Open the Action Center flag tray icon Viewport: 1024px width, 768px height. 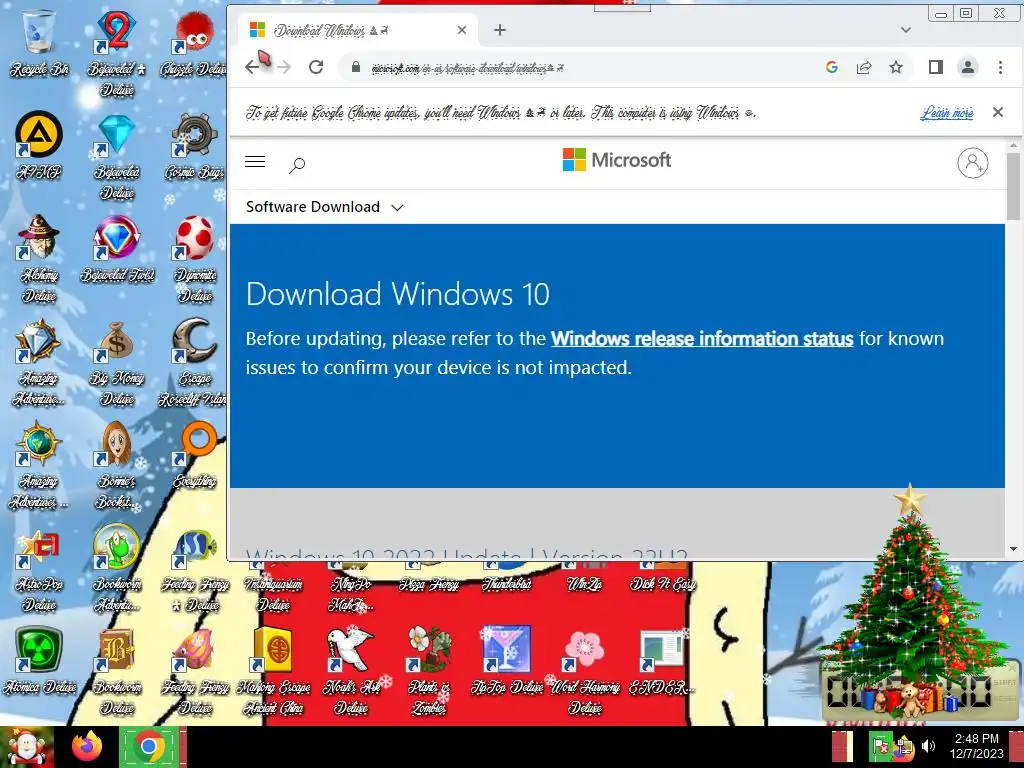tap(881, 746)
